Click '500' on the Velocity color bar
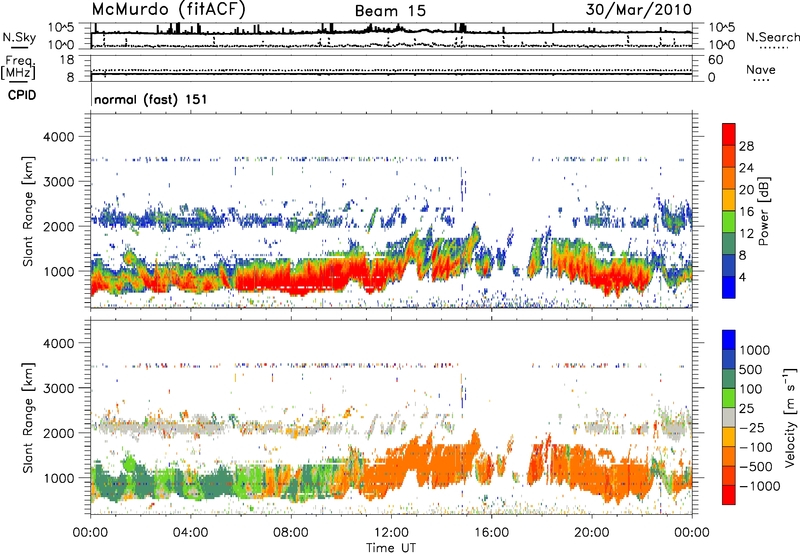The image size is (800, 554). point(751,369)
